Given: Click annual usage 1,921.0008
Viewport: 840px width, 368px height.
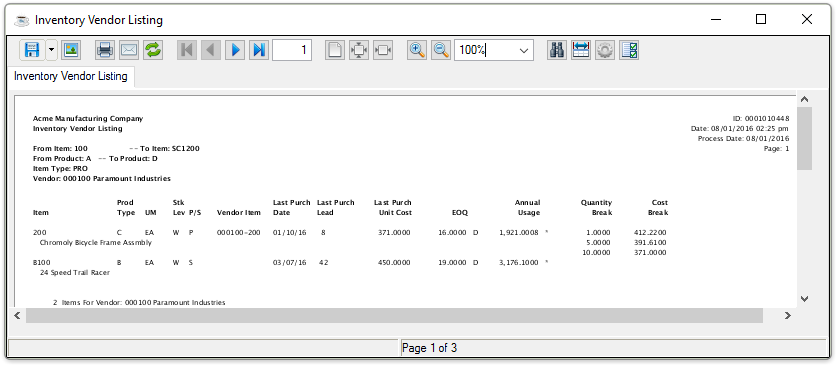Looking at the screenshot, I should (x=519, y=232).
